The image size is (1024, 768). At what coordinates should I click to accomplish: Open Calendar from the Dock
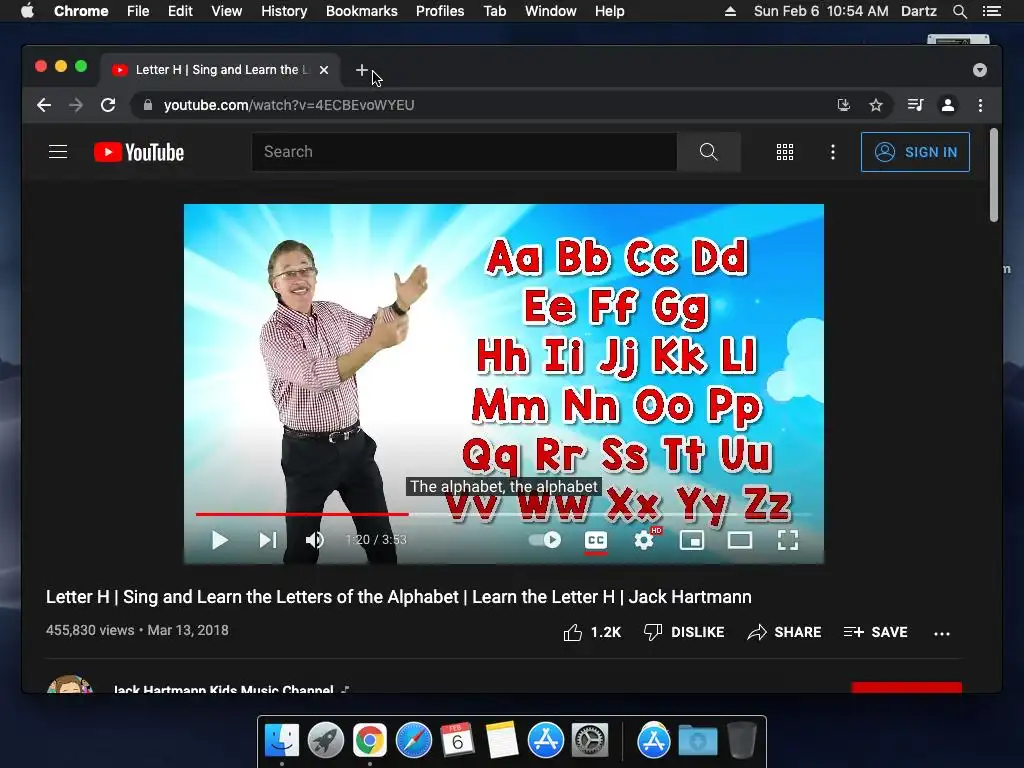coord(457,741)
